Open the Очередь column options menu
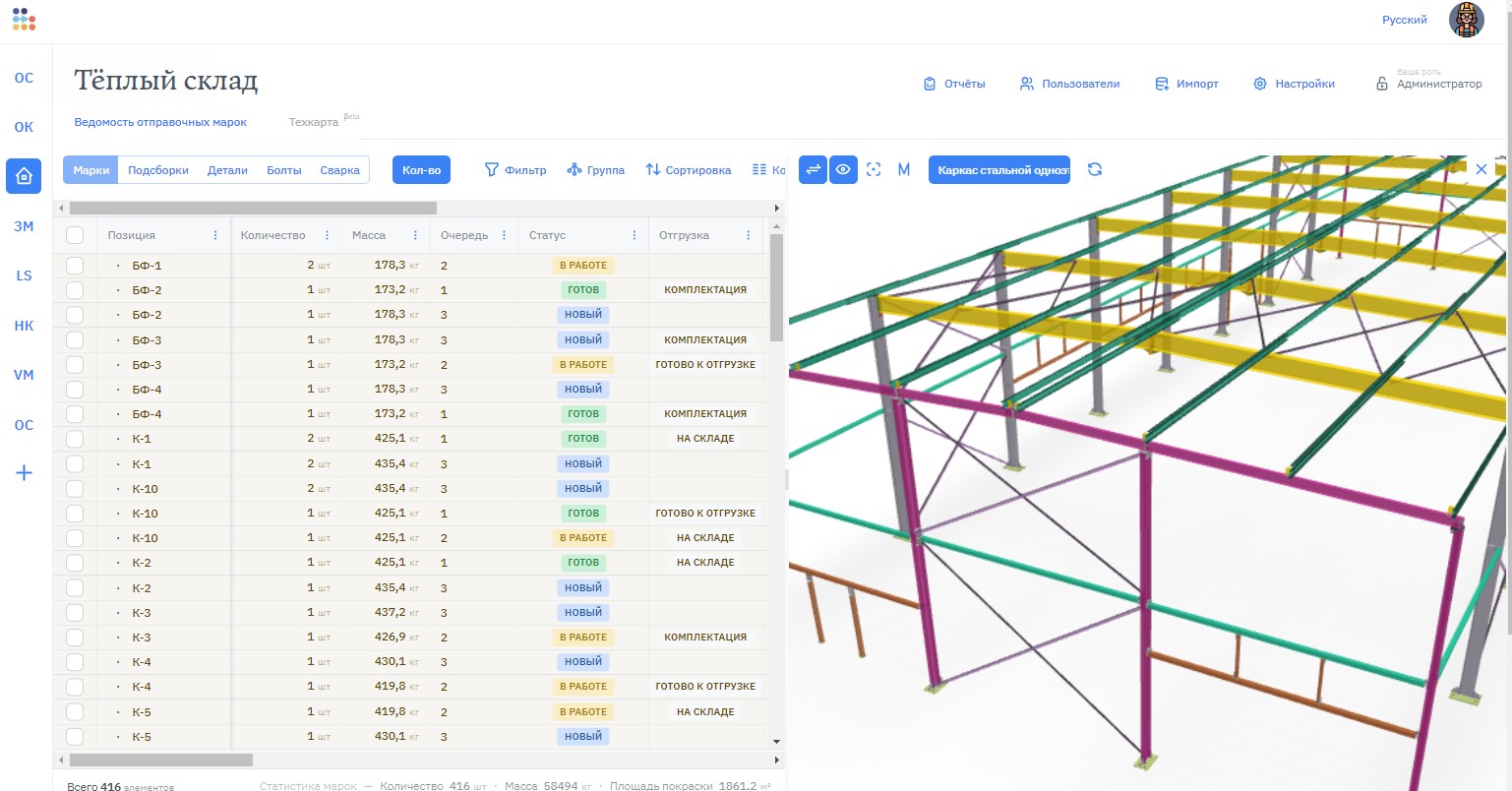1512x791 pixels. [504, 235]
